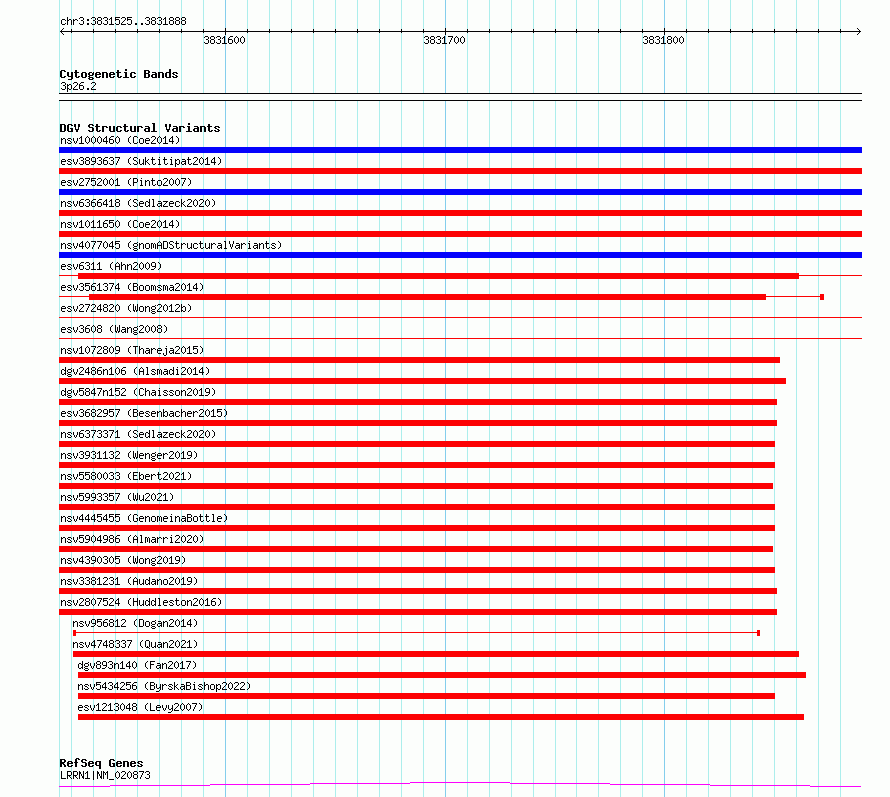Open nsv3931132 (Wenger2019) variant
Viewport: 890px width, 797px height.
coord(129,455)
